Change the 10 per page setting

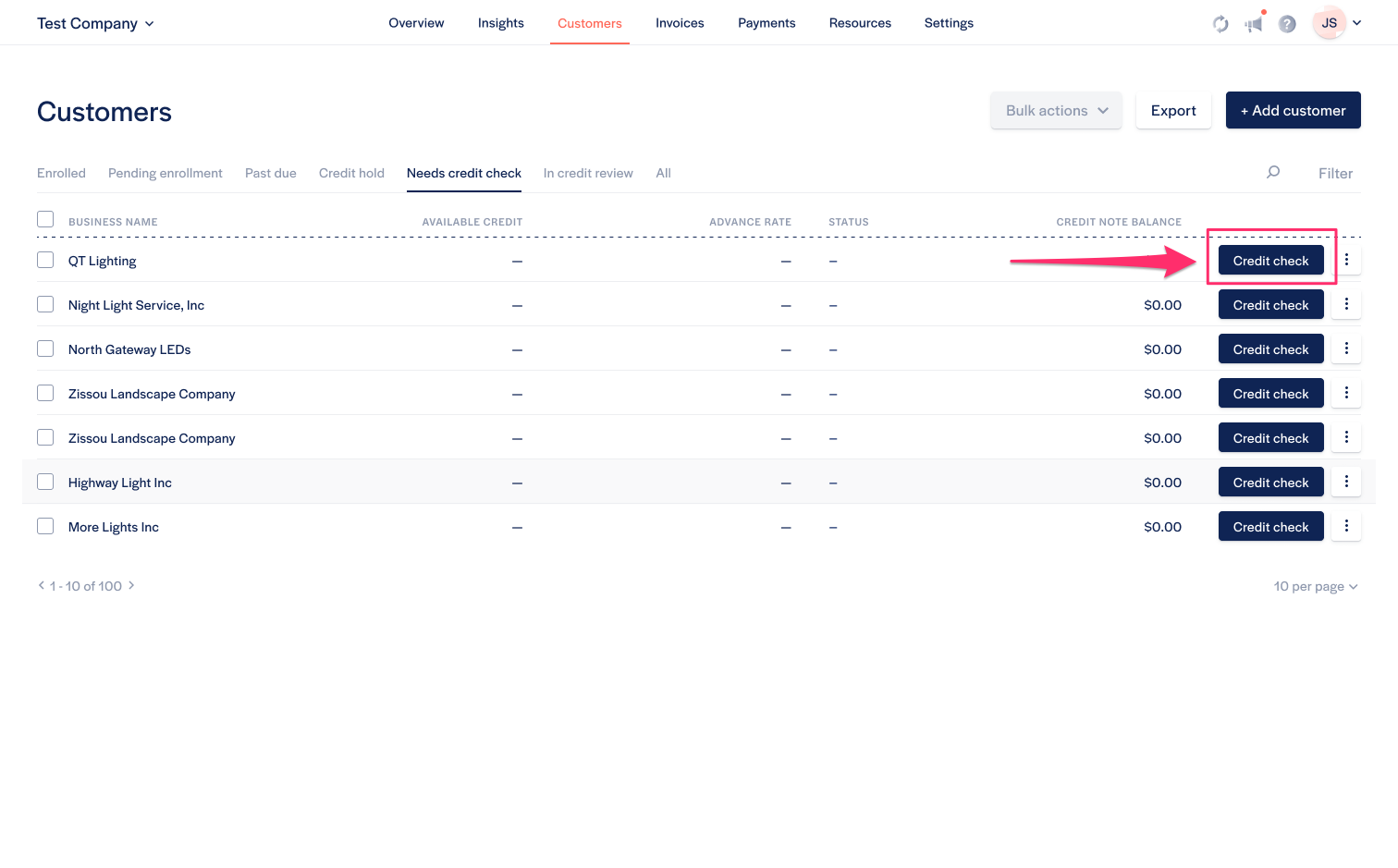tap(1315, 586)
